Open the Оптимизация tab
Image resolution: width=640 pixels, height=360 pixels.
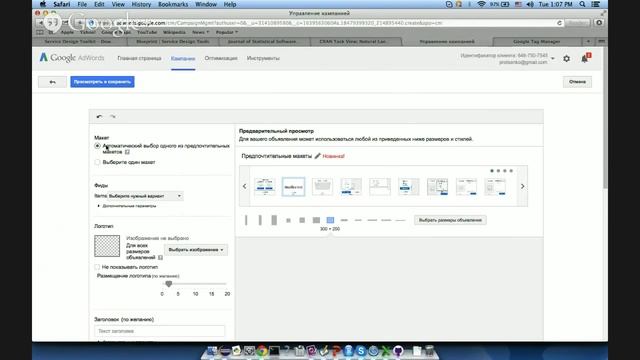tap(221, 58)
